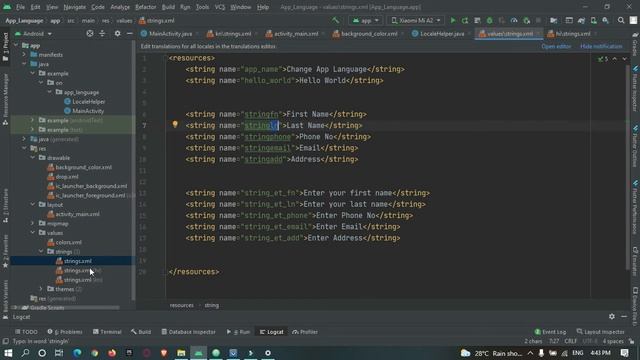Open the File menu
Viewport: 640px width, 360px height.
(20, 7)
